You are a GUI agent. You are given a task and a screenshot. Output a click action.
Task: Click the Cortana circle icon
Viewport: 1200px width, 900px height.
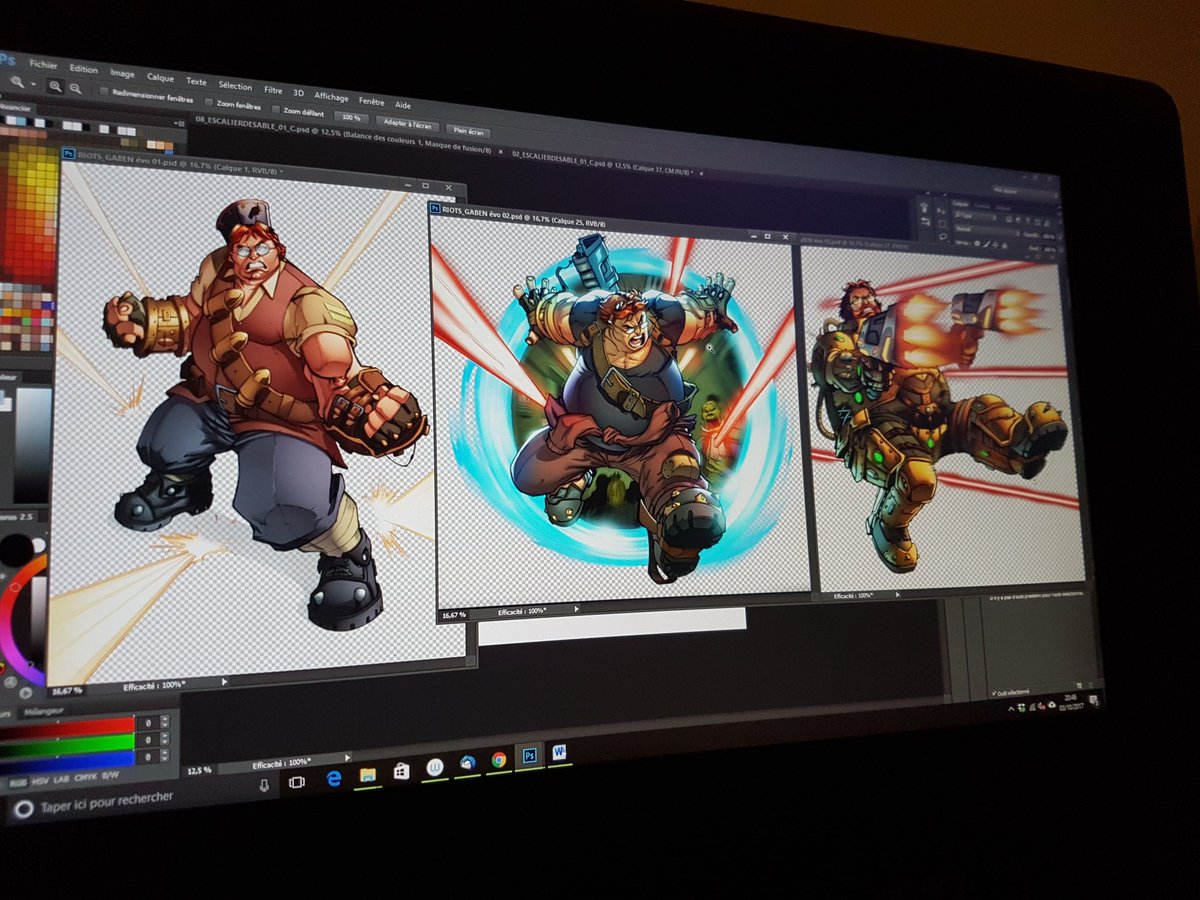point(23,809)
